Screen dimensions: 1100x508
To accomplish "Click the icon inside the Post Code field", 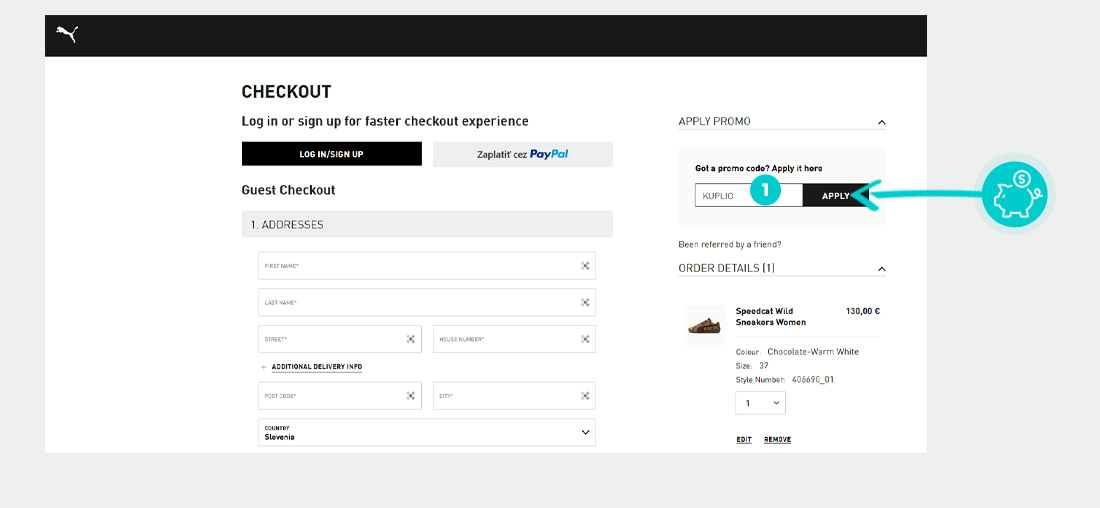I will pos(410,396).
